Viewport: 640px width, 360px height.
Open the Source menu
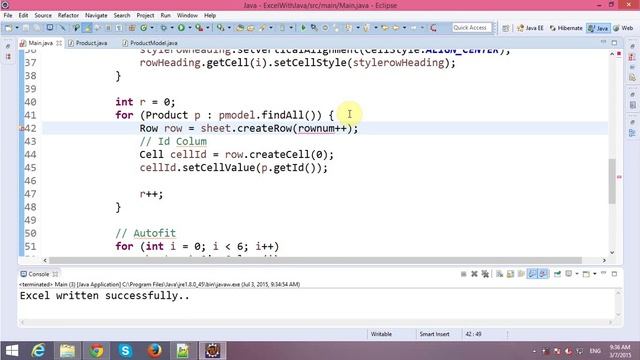point(43,16)
